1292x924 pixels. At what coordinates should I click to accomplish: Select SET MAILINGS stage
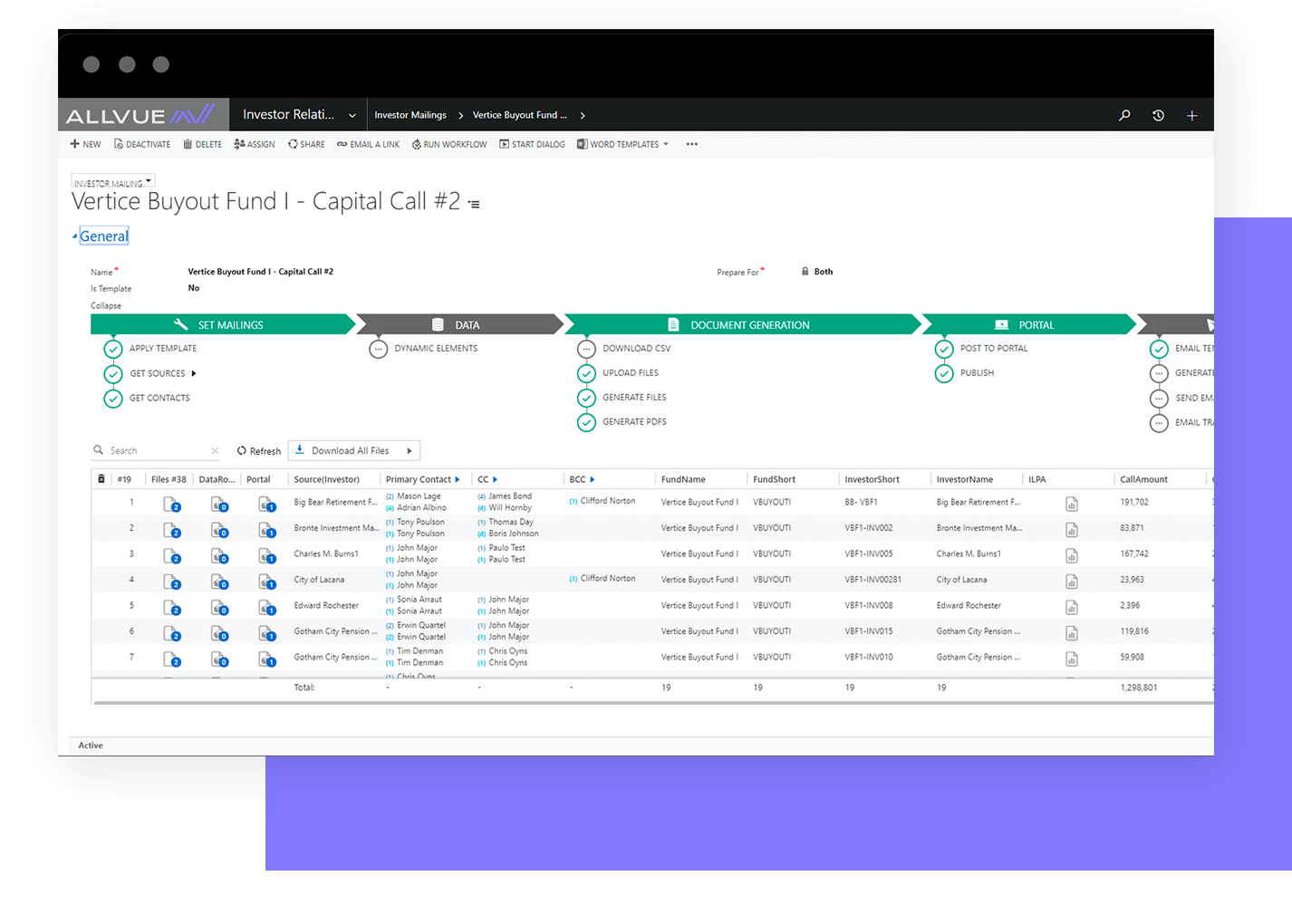pyautogui.click(x=223, y=324)
